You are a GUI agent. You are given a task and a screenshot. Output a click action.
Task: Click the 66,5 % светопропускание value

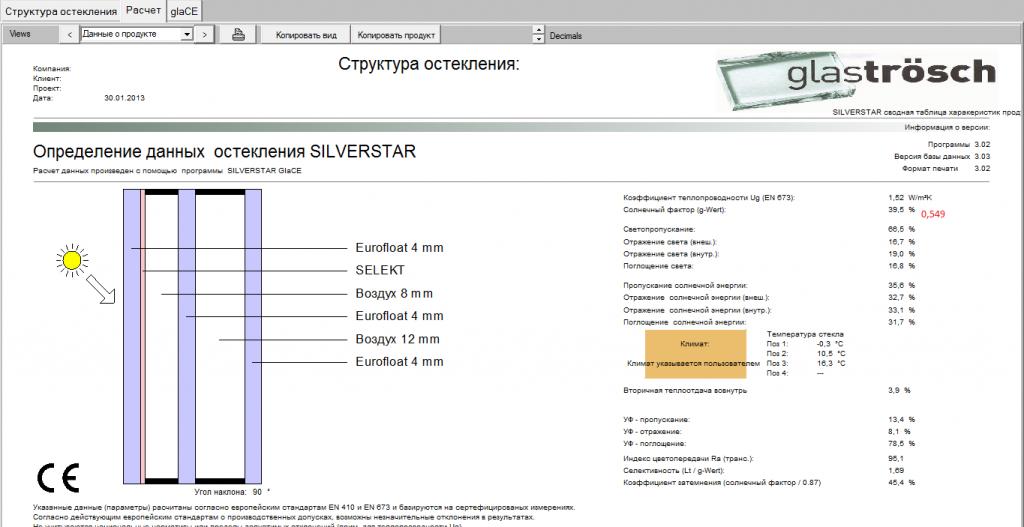pos(901,230)
